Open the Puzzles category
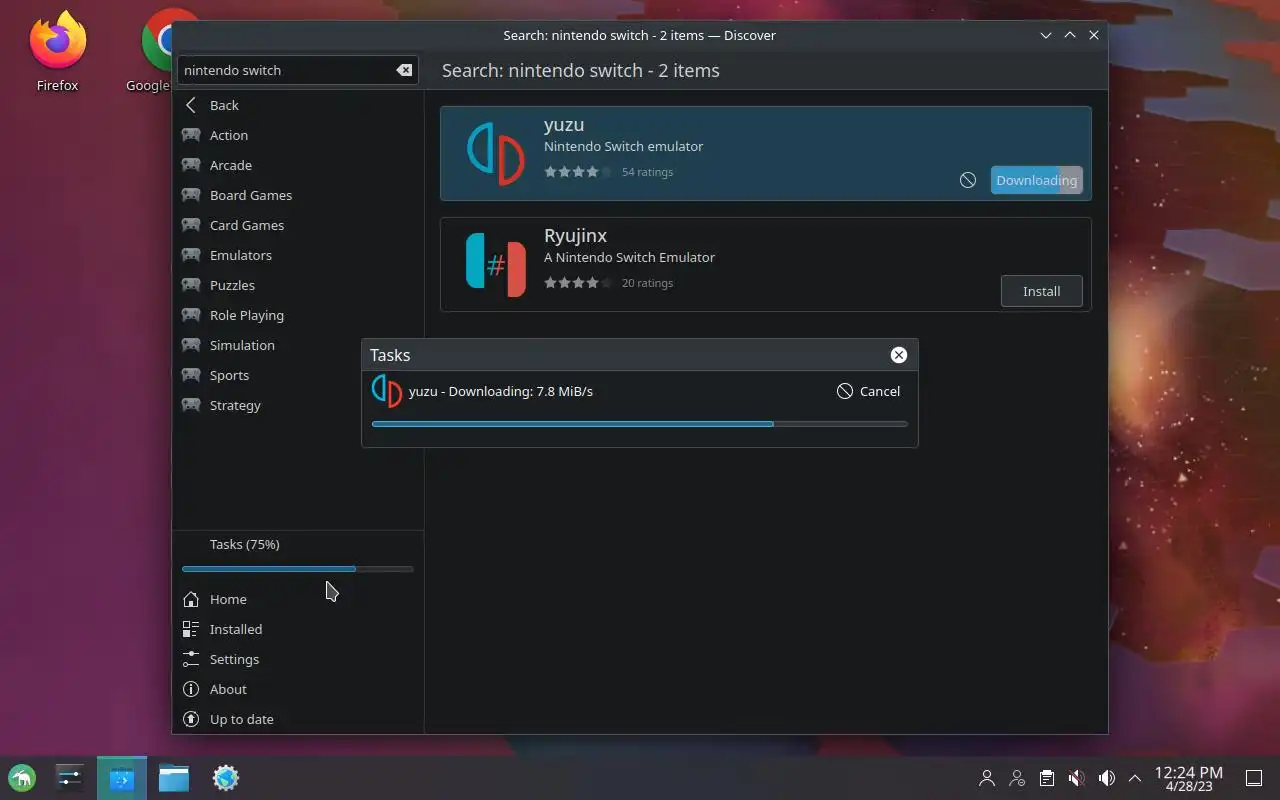 click(x=298, y=285)
